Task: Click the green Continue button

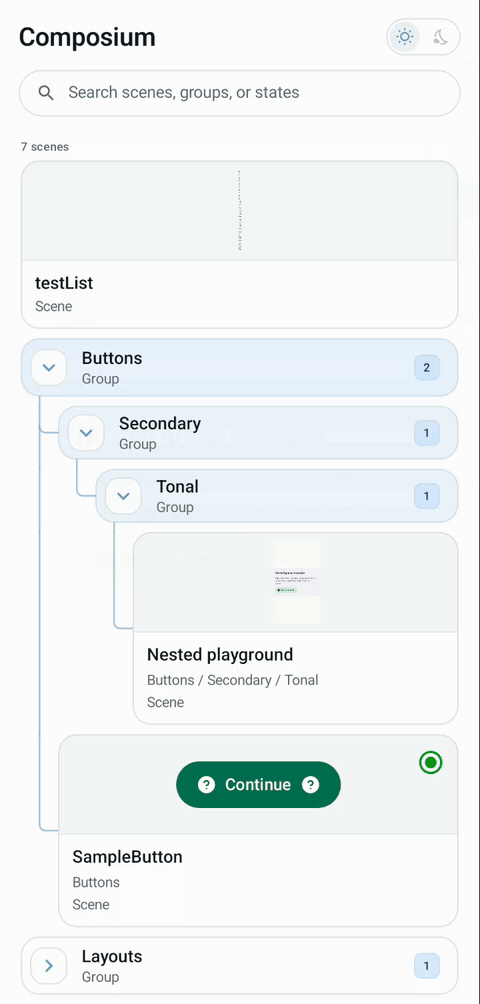Action: pos(259,784)
